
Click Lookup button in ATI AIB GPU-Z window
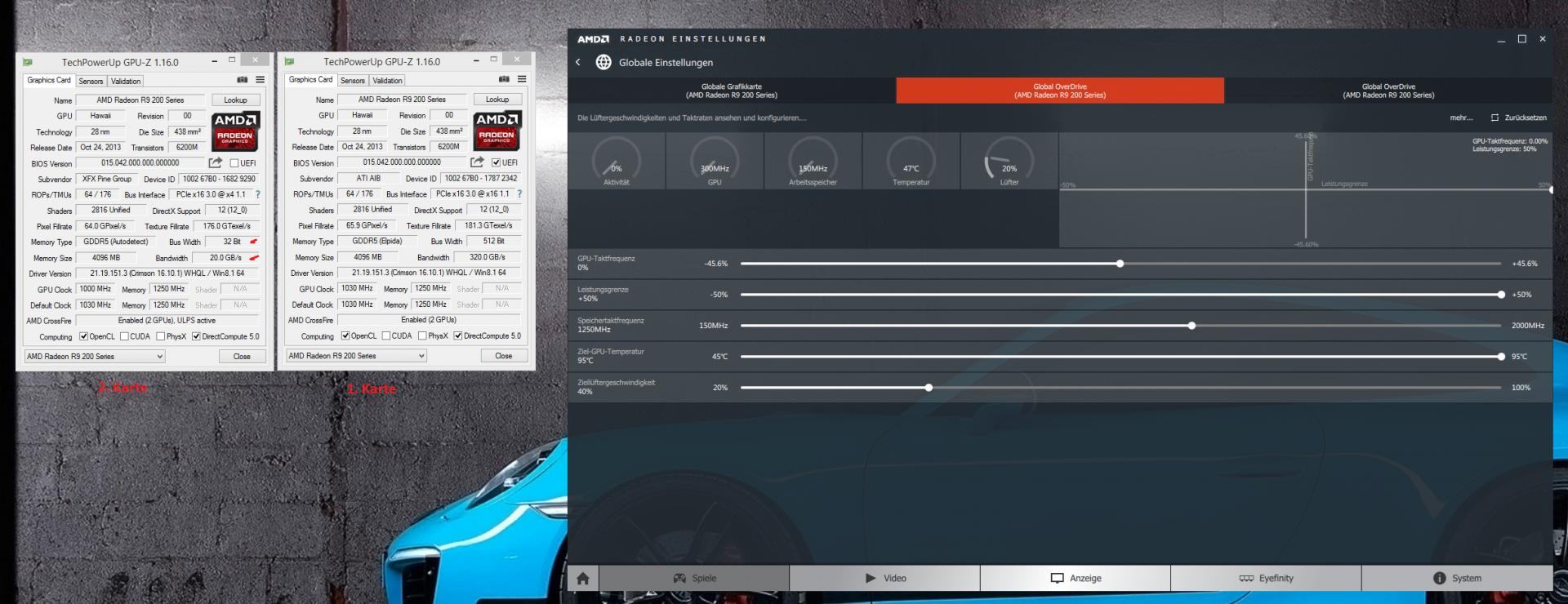497,99
